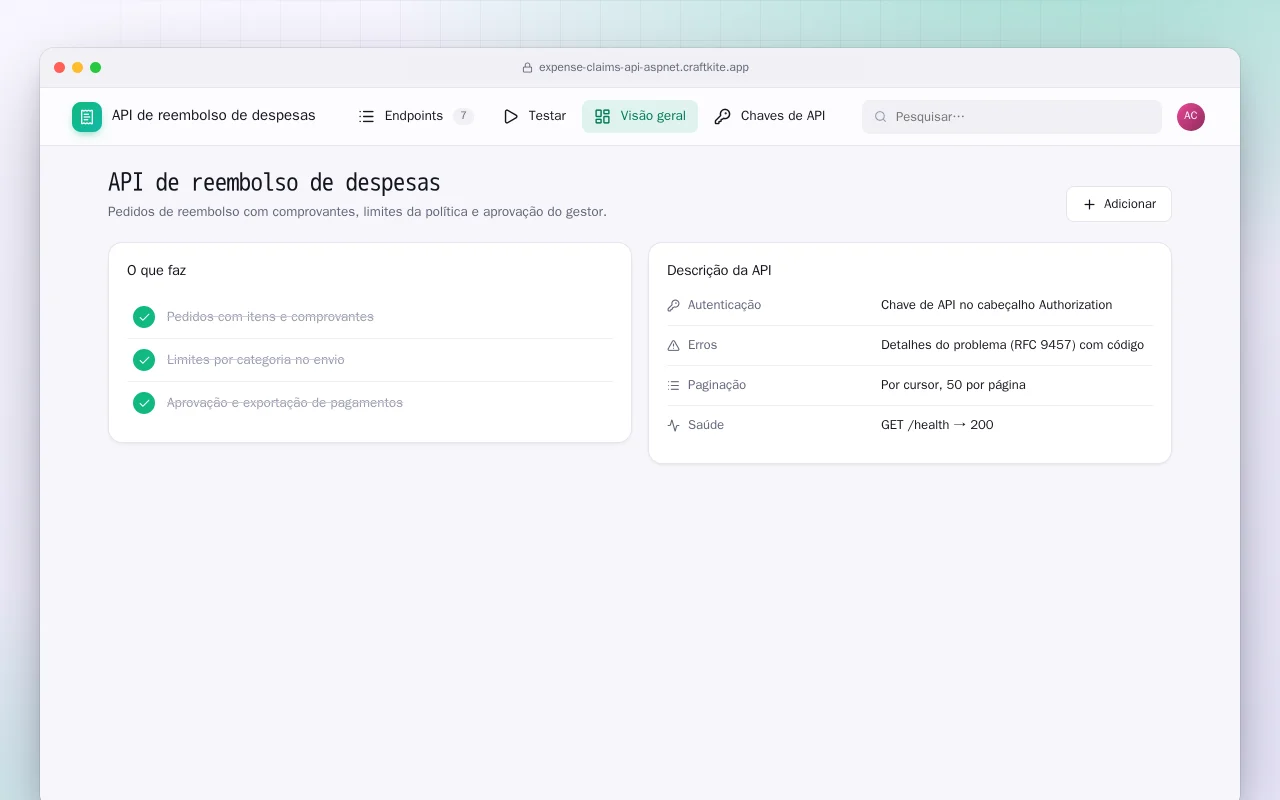Screen dimensions: 1280x800
Task: Go to Chaves de API tab
Action: click(770, 116)
